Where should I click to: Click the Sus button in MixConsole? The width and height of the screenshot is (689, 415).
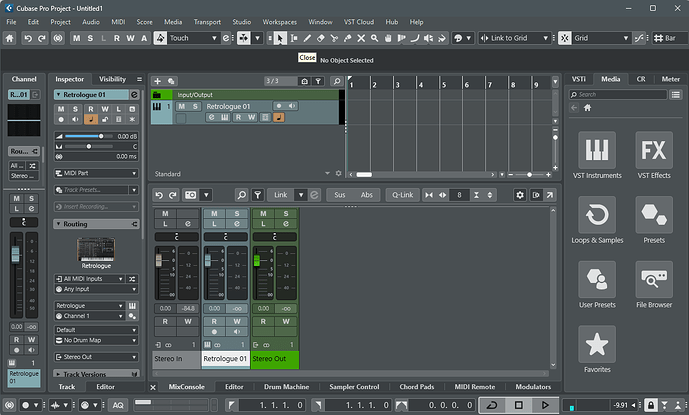coord(340,195)
